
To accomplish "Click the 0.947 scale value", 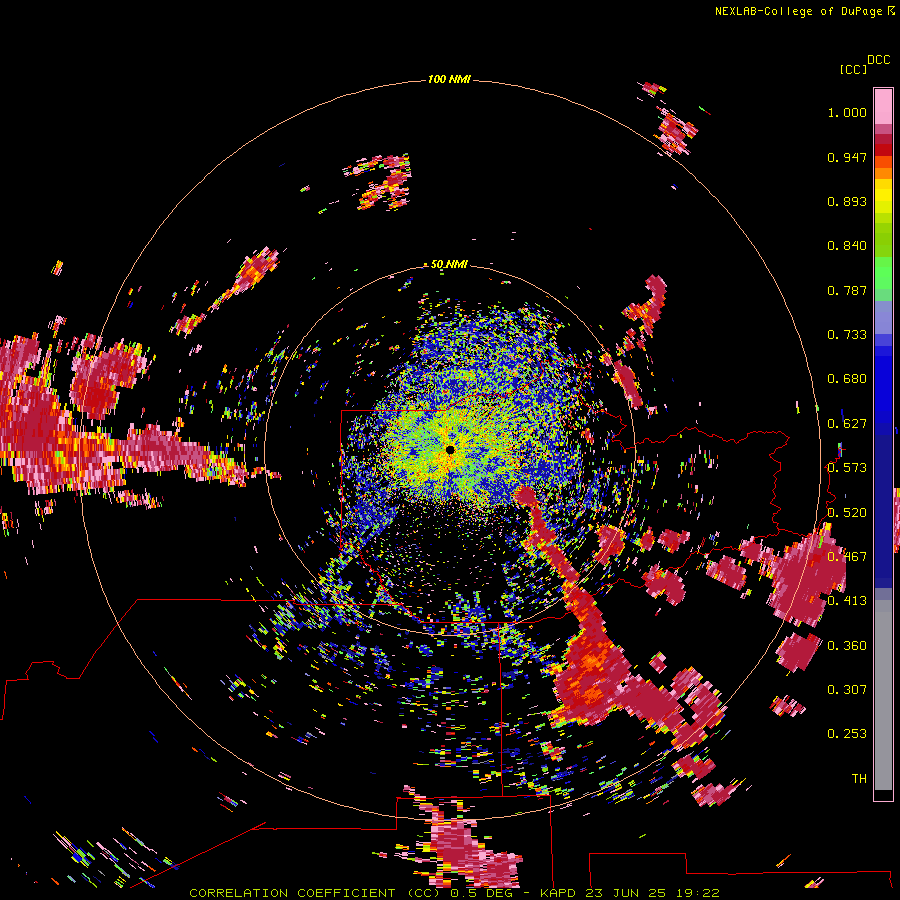I will (847, 157).
